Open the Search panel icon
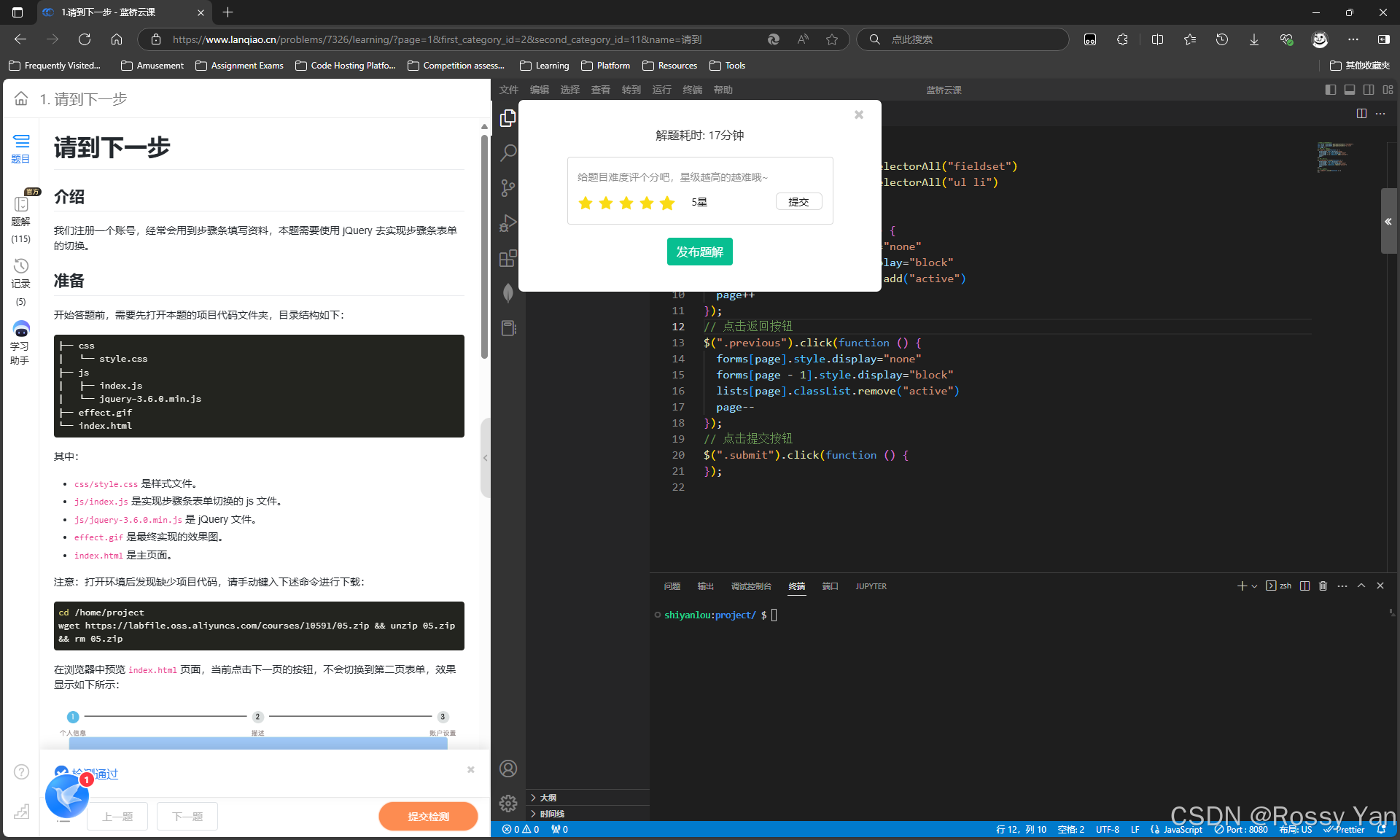The width and height of the screenshot is (1400, 840). pyautogui.click(x=508, y=153)
